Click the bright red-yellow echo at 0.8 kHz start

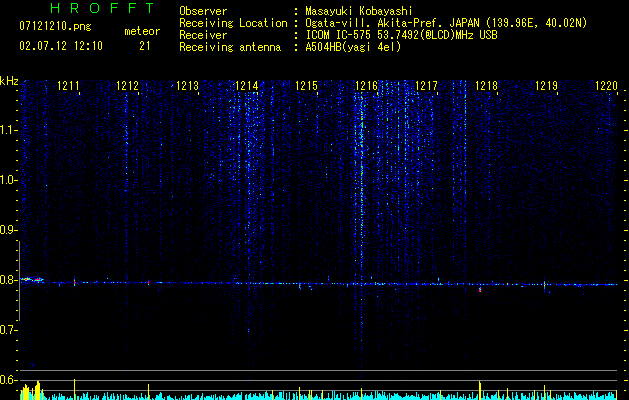pyautogui.click(x=32, y=279)
